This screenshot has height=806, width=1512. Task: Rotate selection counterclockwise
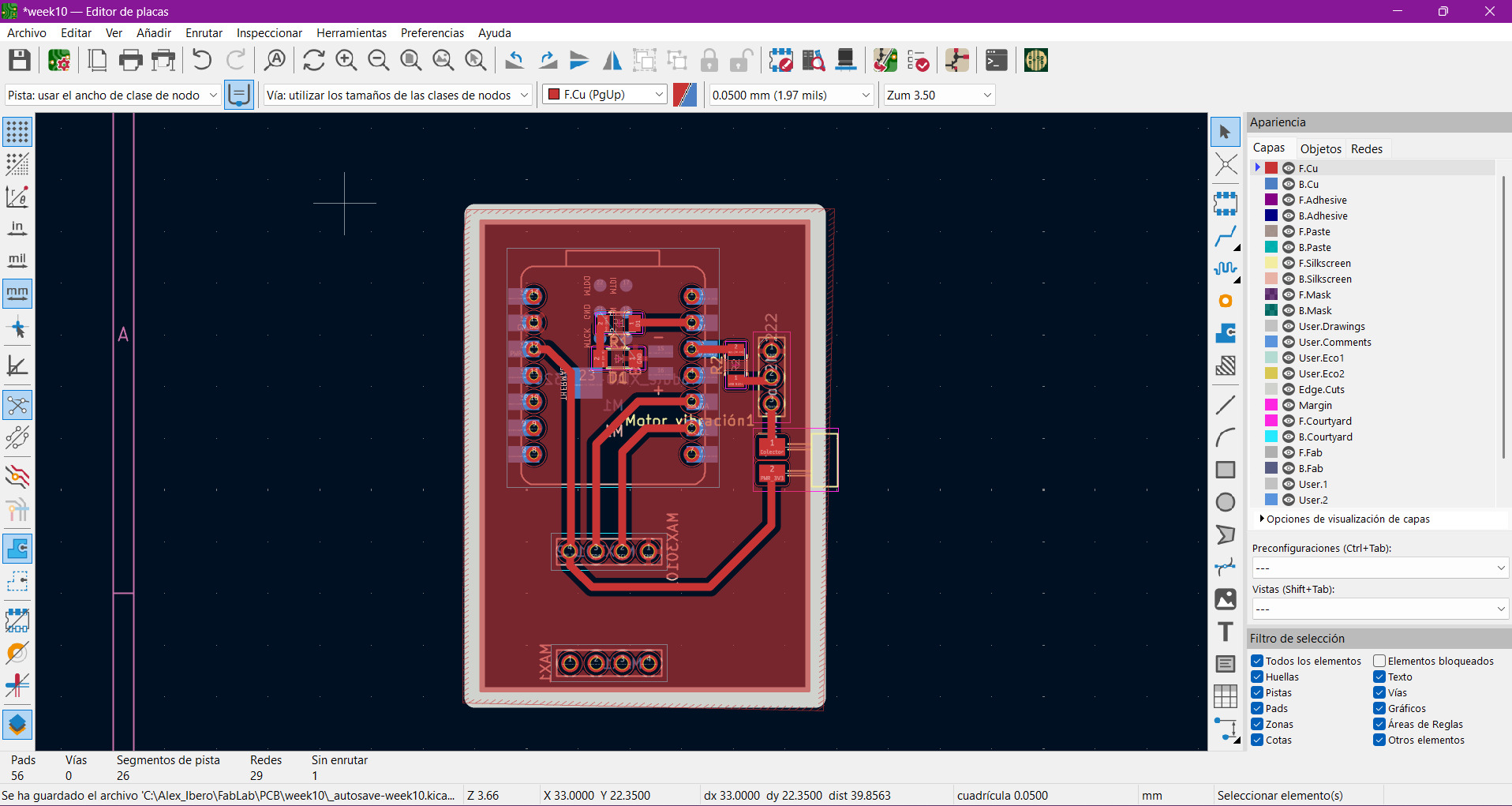[515, 60]
